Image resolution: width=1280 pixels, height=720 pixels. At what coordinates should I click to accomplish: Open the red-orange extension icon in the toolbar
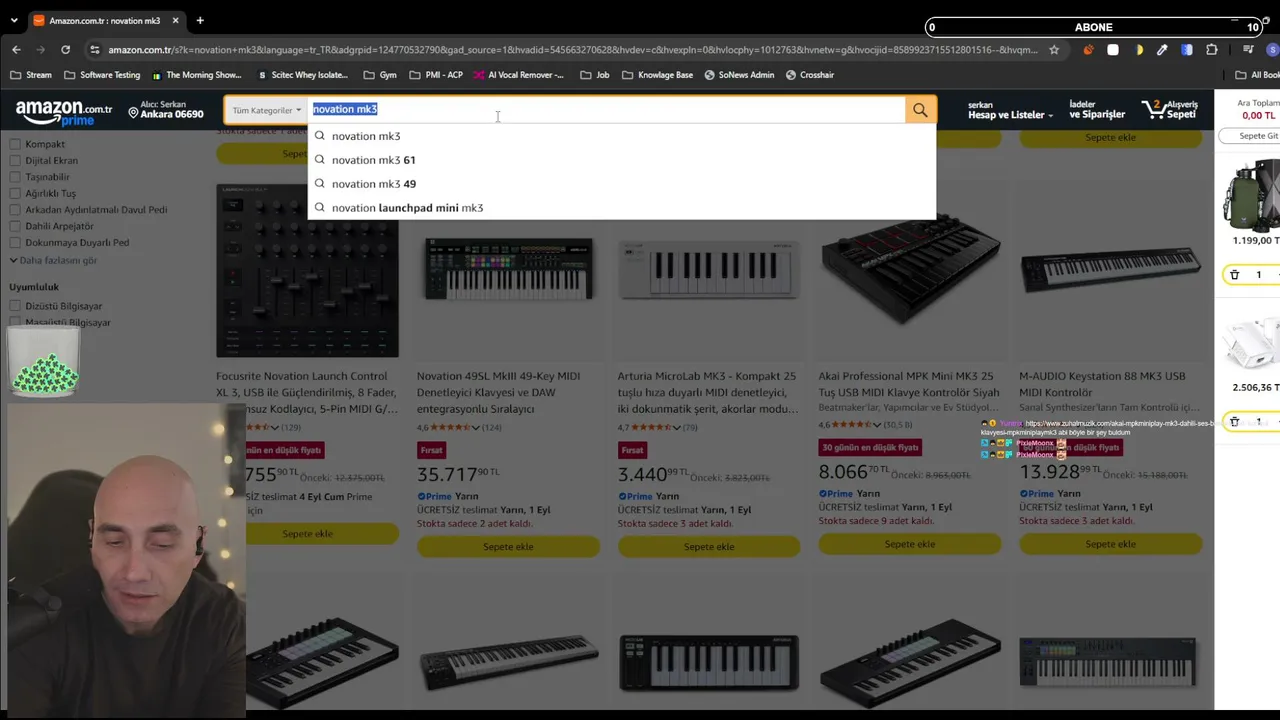pyautogui.click(x=1088, y=50)
